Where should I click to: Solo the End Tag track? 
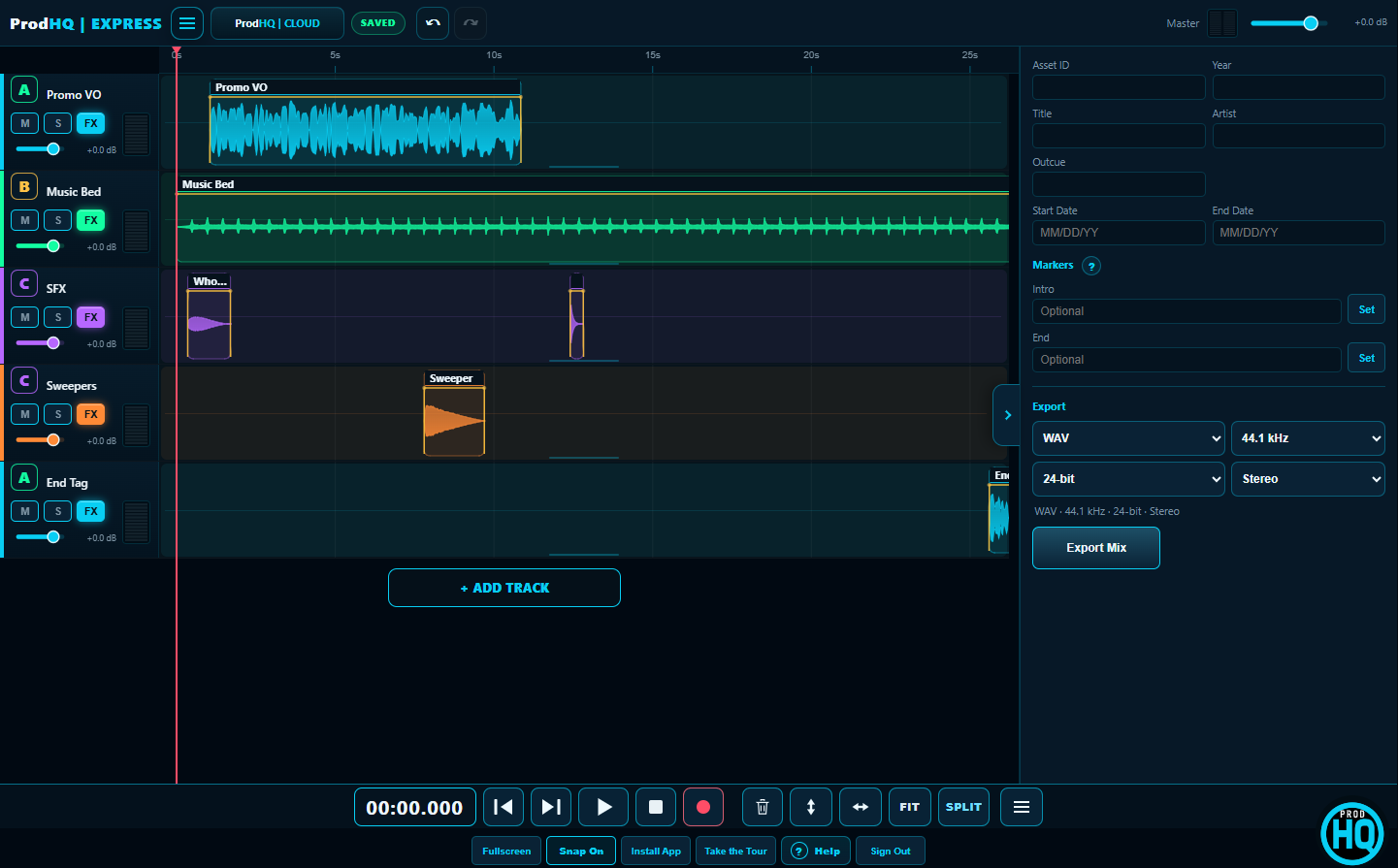(58, 511)
